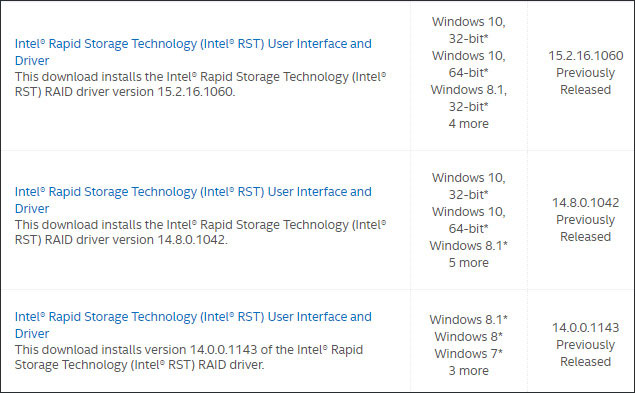635x393 pixels.
Task: Open the Intel RST link for version 14.8.0.1042
Action: (193, 200)
